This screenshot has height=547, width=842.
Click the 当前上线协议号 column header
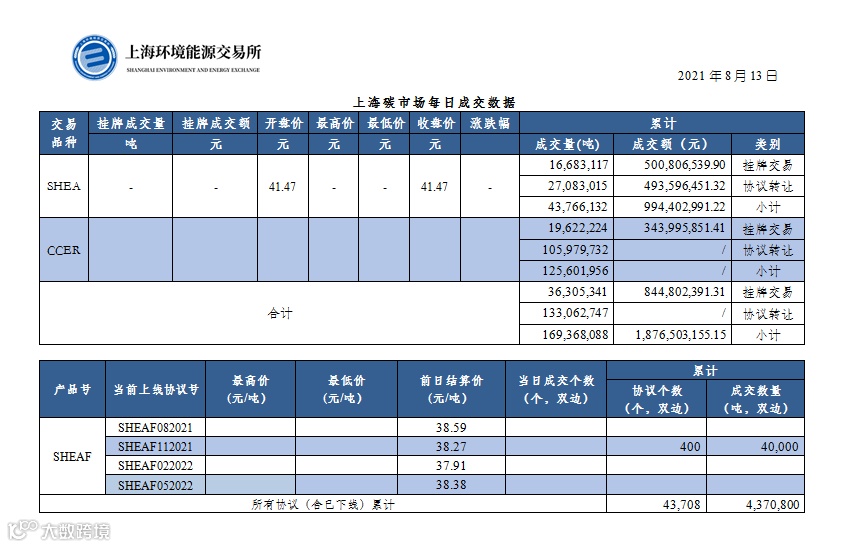[156, 389]
